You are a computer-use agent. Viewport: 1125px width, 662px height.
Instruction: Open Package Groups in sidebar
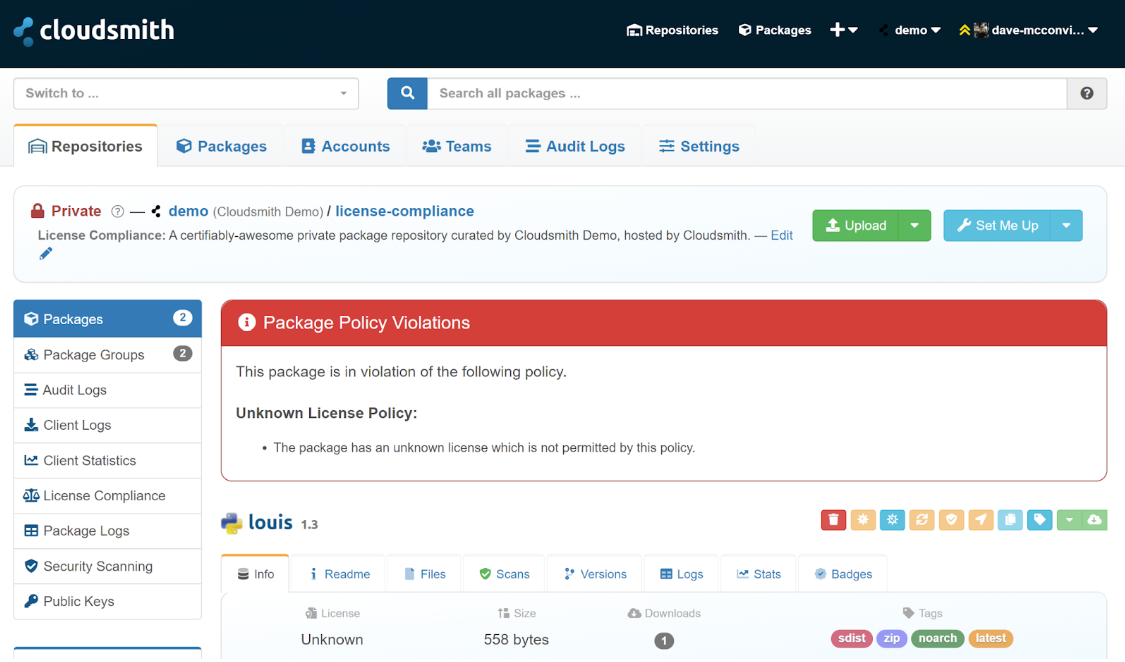click(x=108, y=354)
